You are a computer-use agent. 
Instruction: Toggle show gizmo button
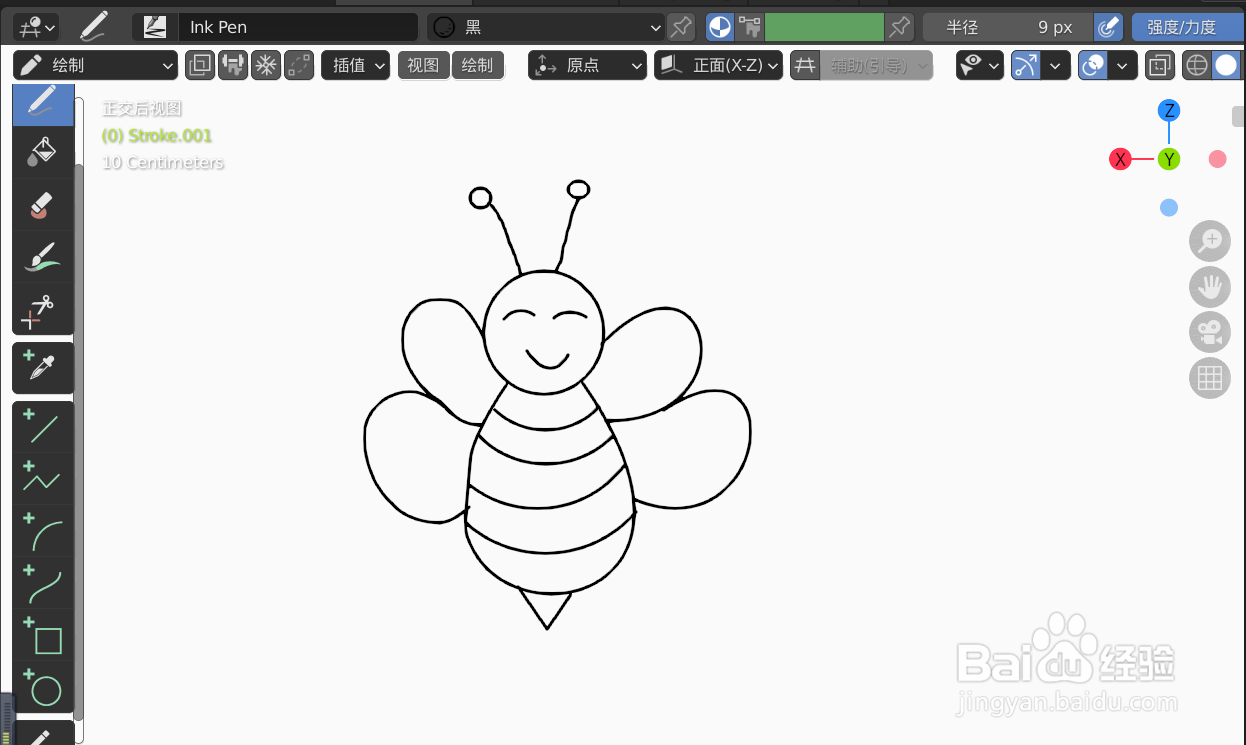(x=1026, y=66)
